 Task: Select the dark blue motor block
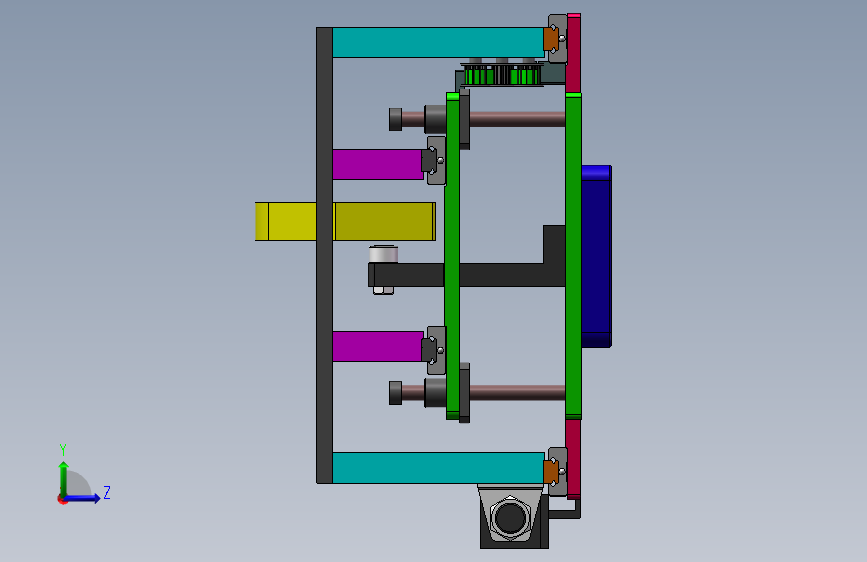pos(596,257)
